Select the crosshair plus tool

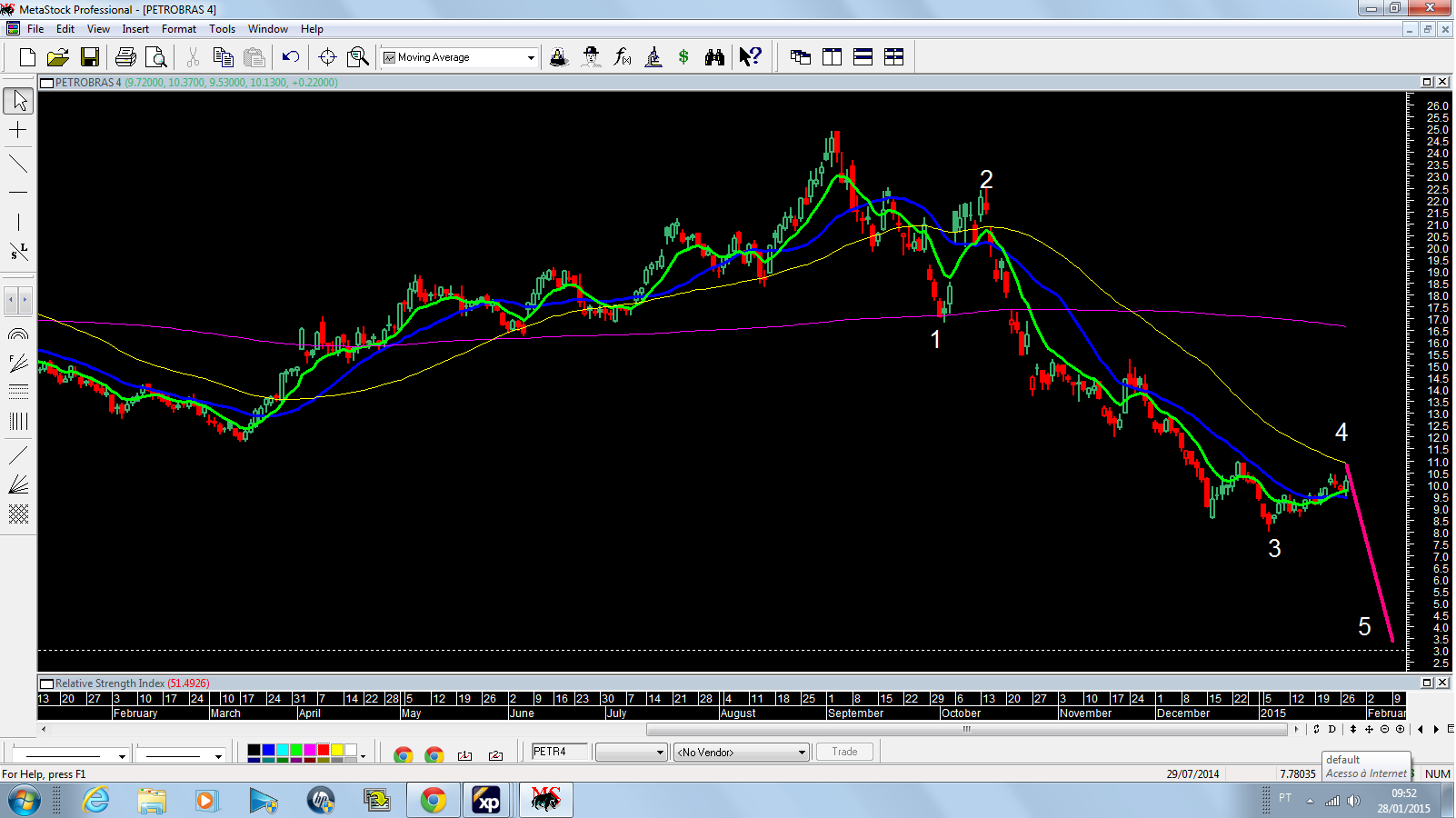click(x=18, y=131)
